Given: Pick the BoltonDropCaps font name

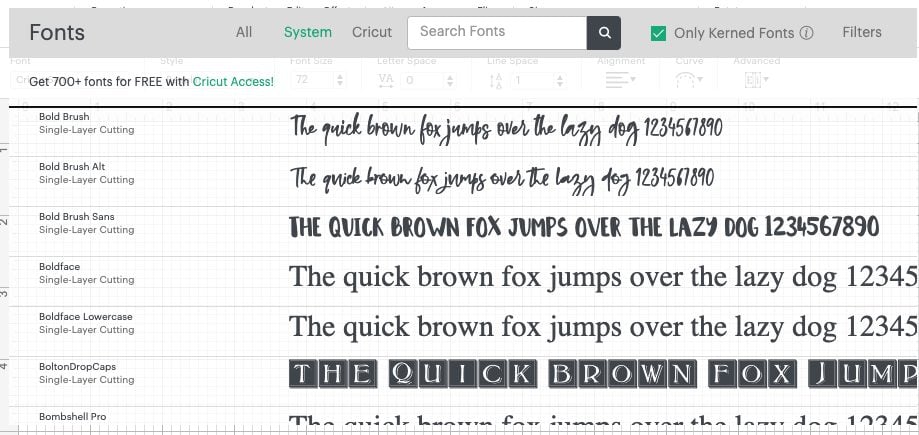Looking at the screenshot, I should tap(77, 366).
